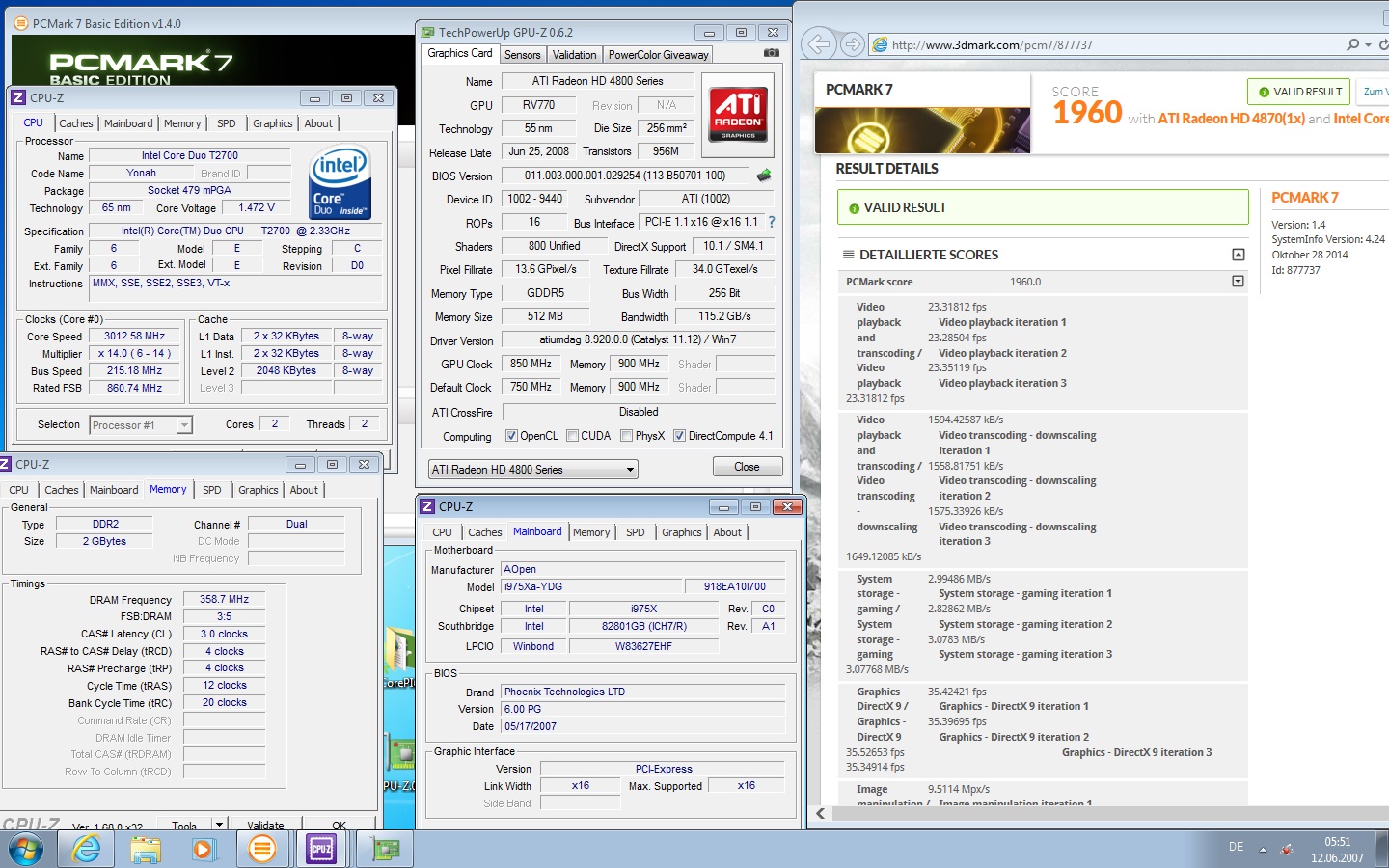Open the PowerColor Giveaway tab in GPU-Z

coord(658,55)
